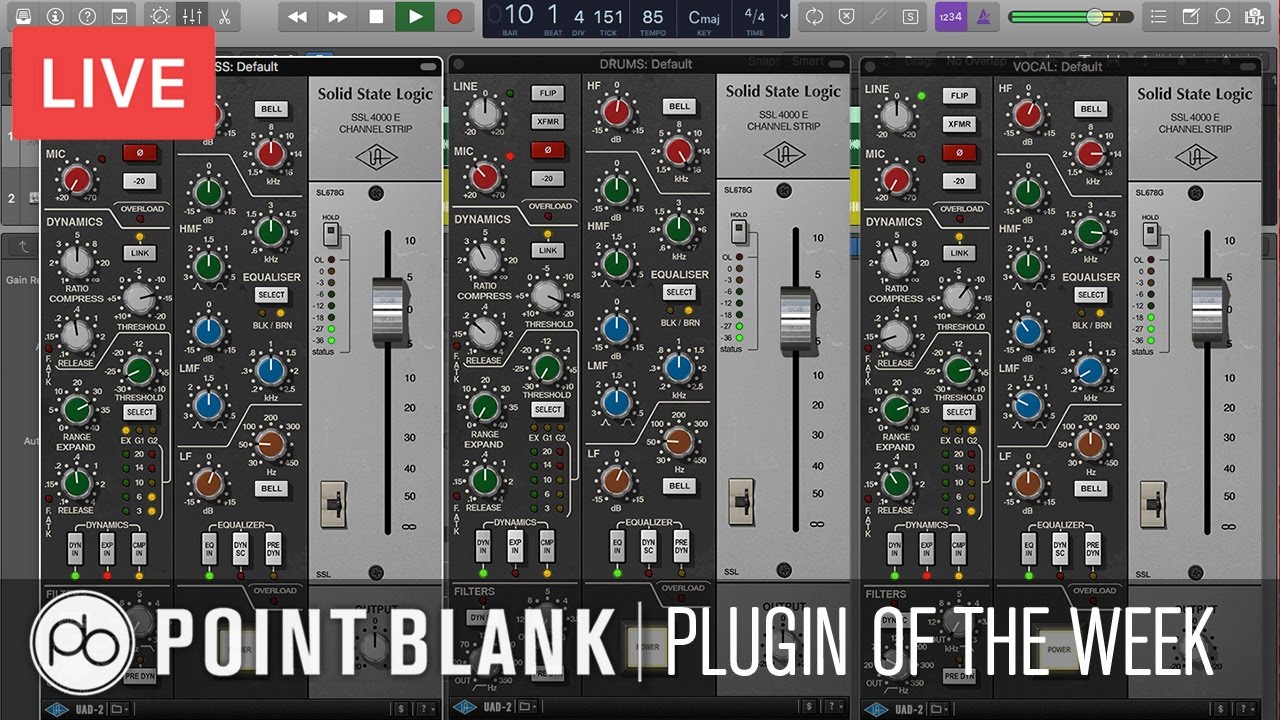Click the Rewind transport button
The height and width of the screenshot is (720, 1280).
(x=297, y=16)
